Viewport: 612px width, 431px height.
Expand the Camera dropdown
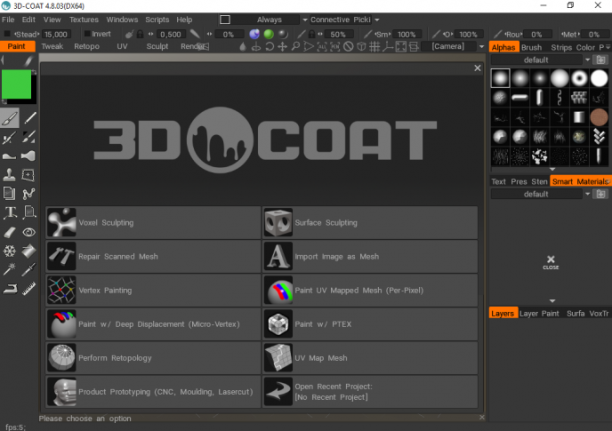click(482, 46)
